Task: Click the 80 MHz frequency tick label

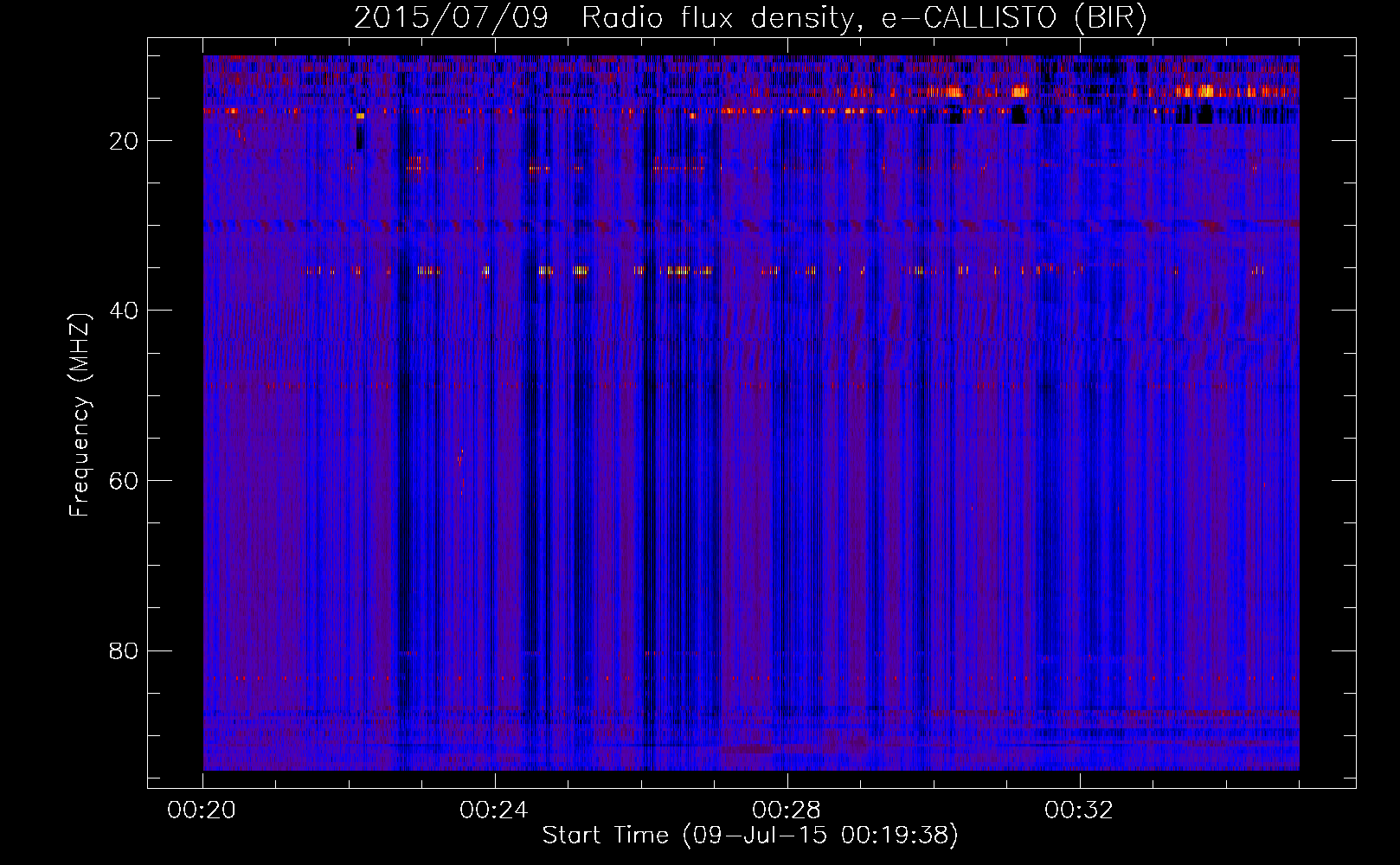Action: (125, 650)
